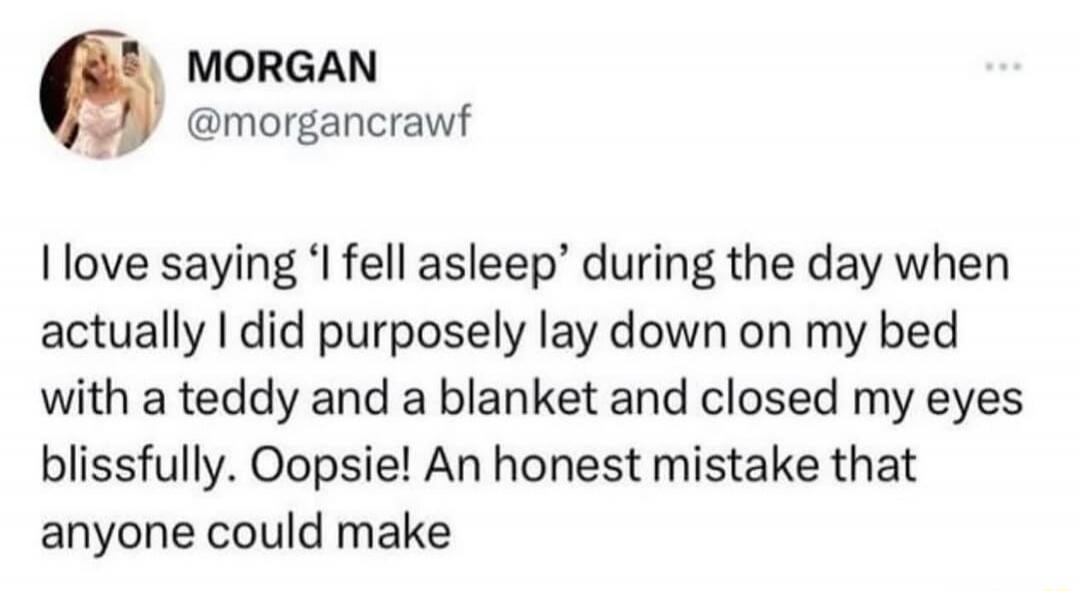Expand the tweet options via ellipsis icon
This screenshot has height=591, width=1080.
(x=1006, y=68)
